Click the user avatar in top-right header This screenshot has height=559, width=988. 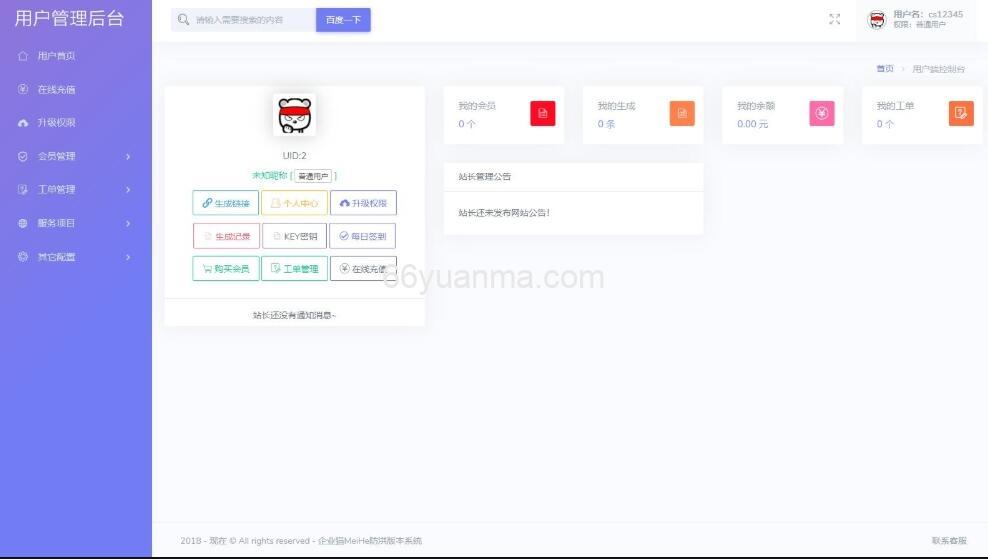tap(876, 20)
